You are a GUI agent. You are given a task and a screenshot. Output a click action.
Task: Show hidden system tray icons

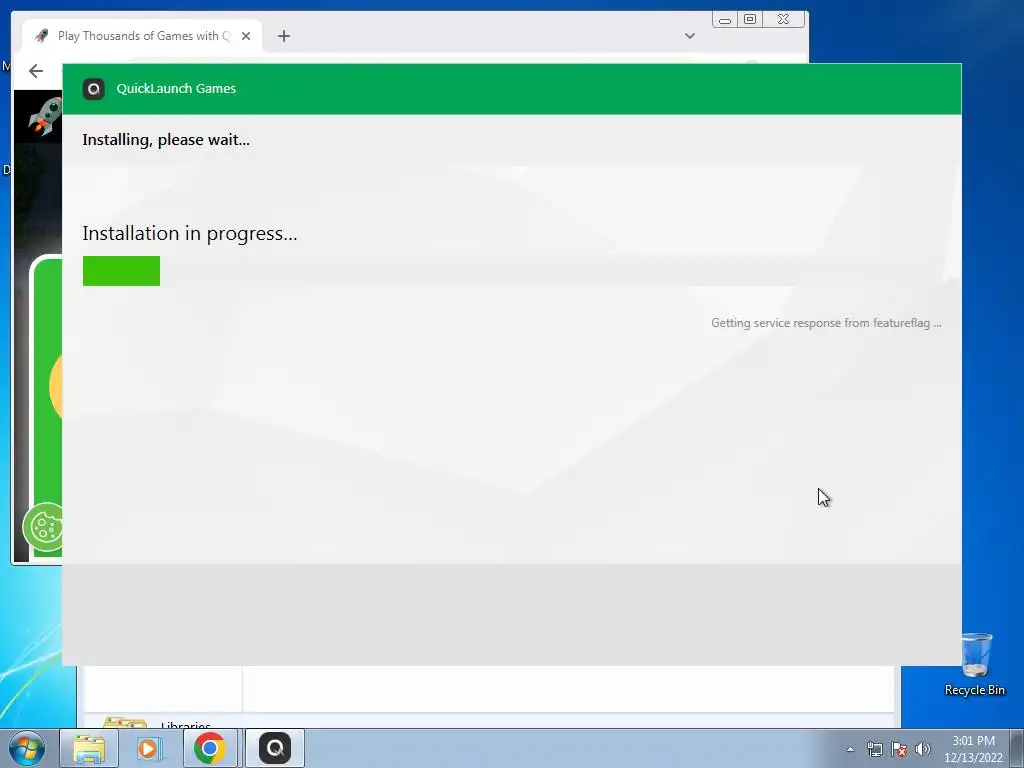(850, 749)
